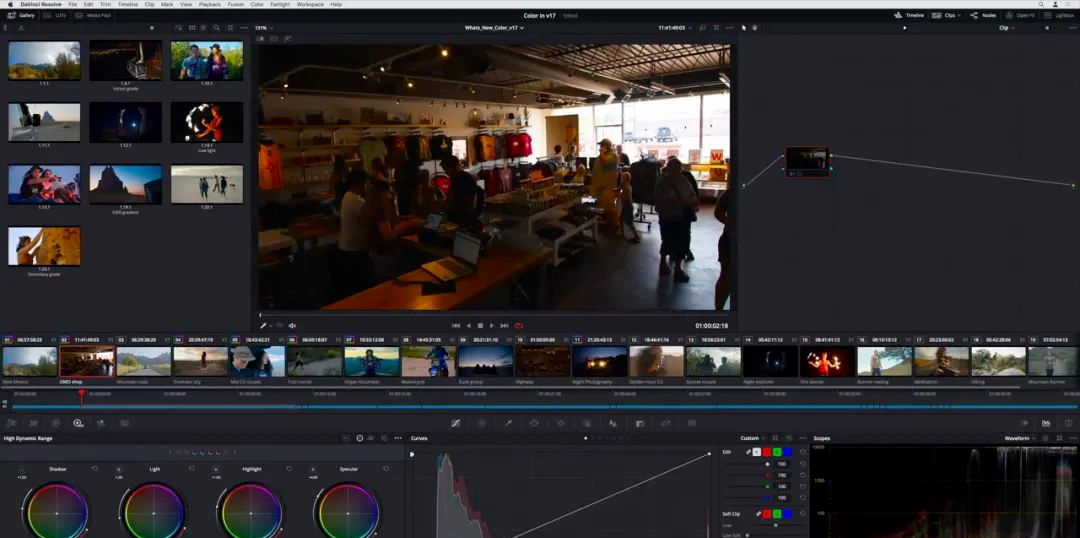The width and height of the screenshot is (1080, 538).
Task: Toggle the loop playback icon
Action: click(519, 326)
